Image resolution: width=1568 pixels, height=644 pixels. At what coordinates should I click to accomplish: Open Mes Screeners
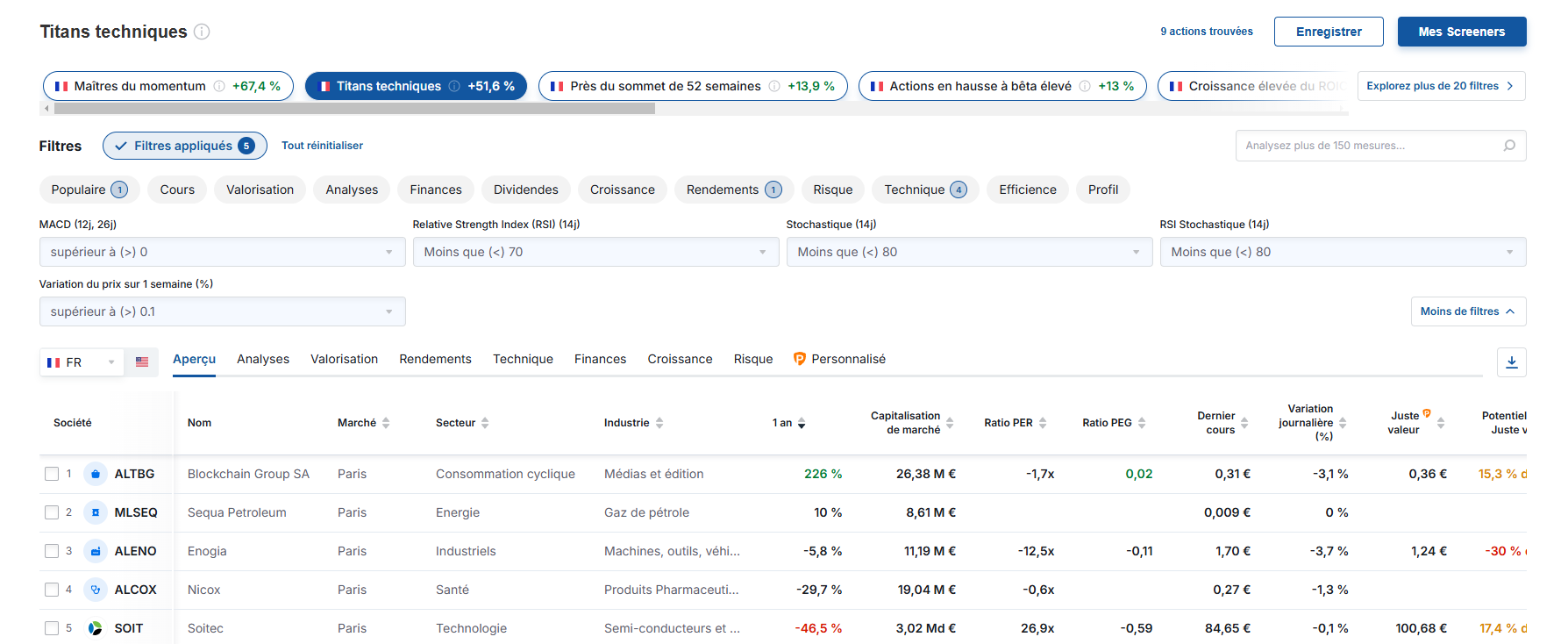tap(1462, 32)
